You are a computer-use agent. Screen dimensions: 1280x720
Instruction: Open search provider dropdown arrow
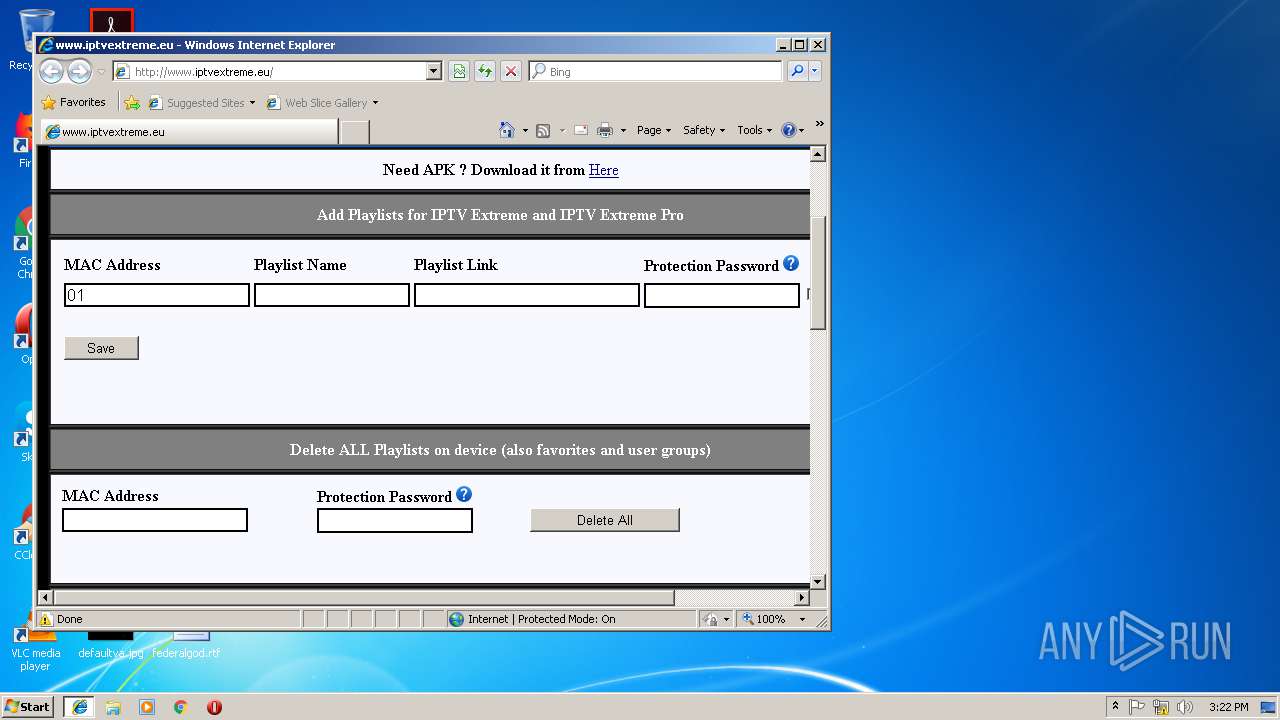click(815, 71)
